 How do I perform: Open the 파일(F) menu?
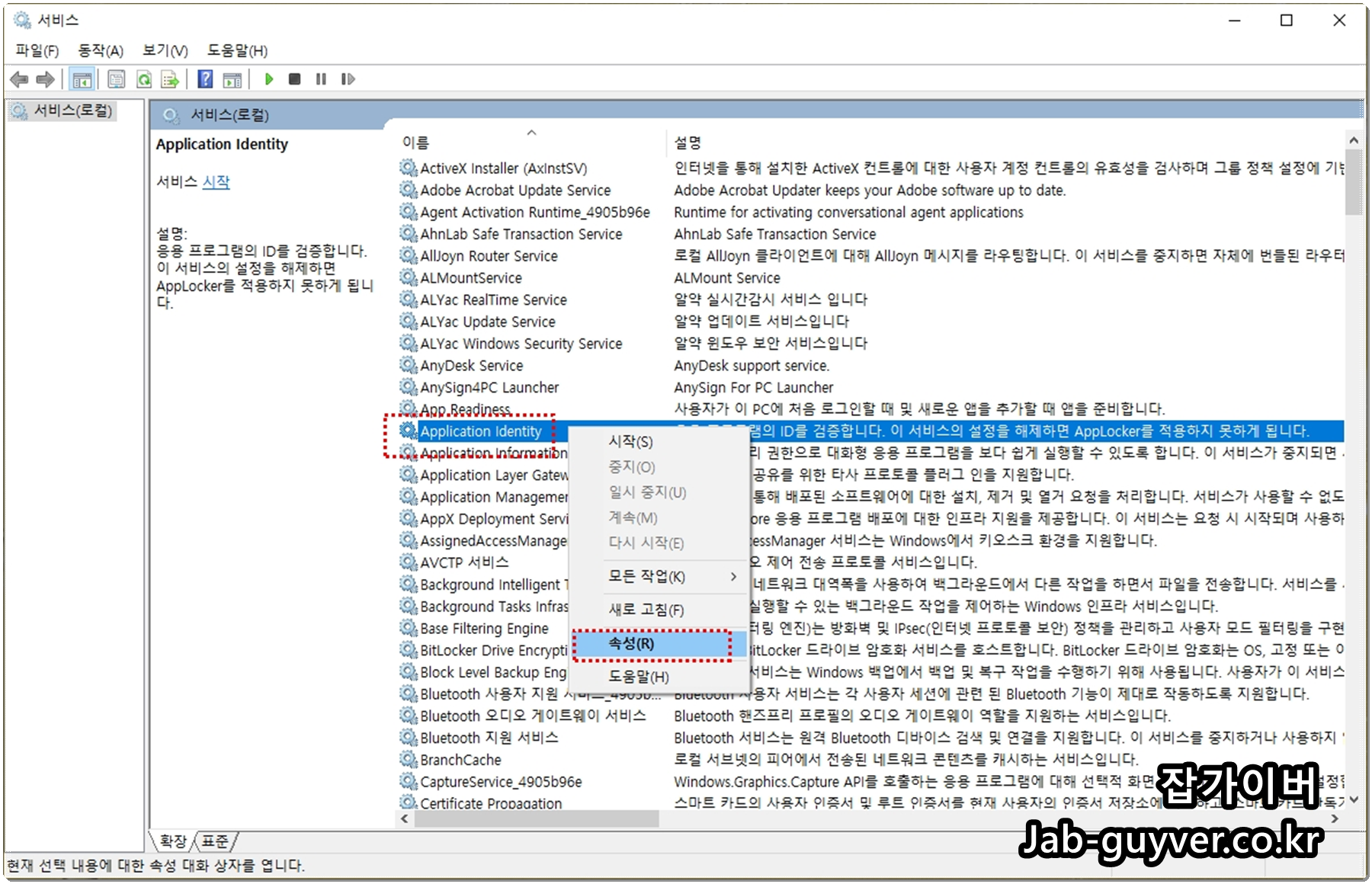(x=37, y=50)
